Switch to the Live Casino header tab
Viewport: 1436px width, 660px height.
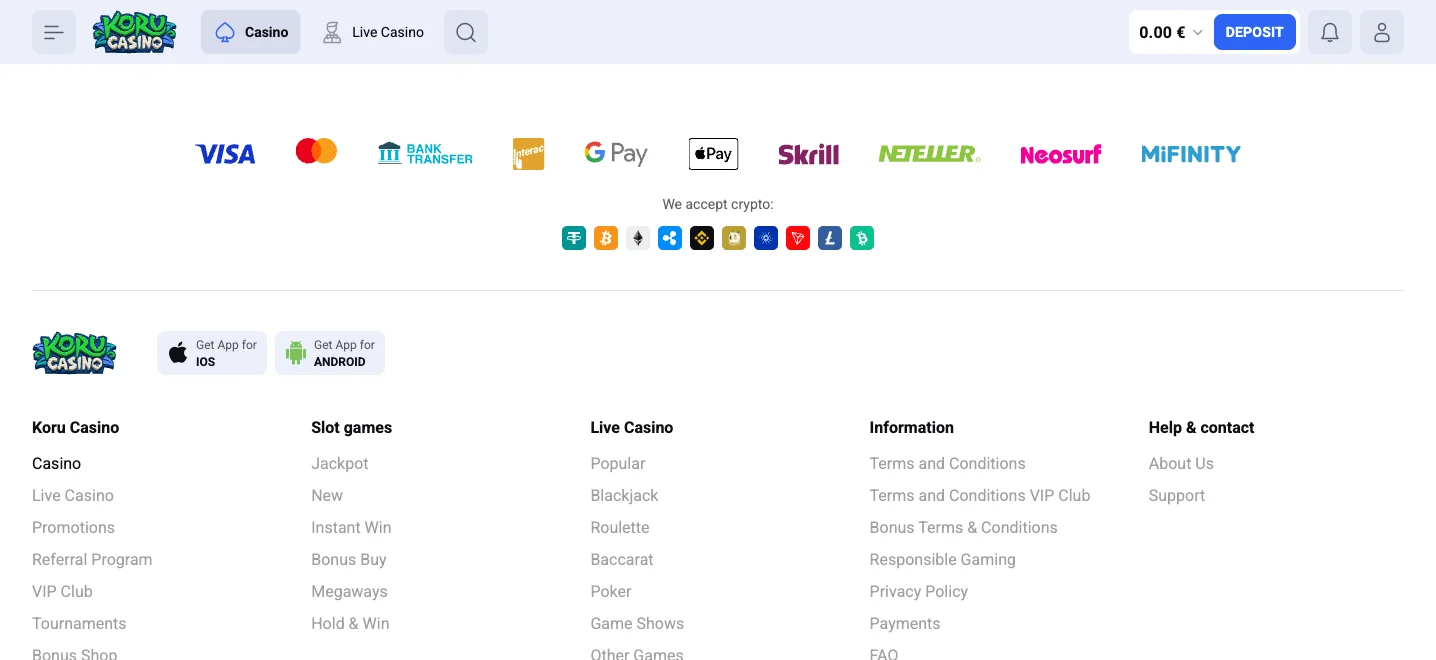coord(373,32)
